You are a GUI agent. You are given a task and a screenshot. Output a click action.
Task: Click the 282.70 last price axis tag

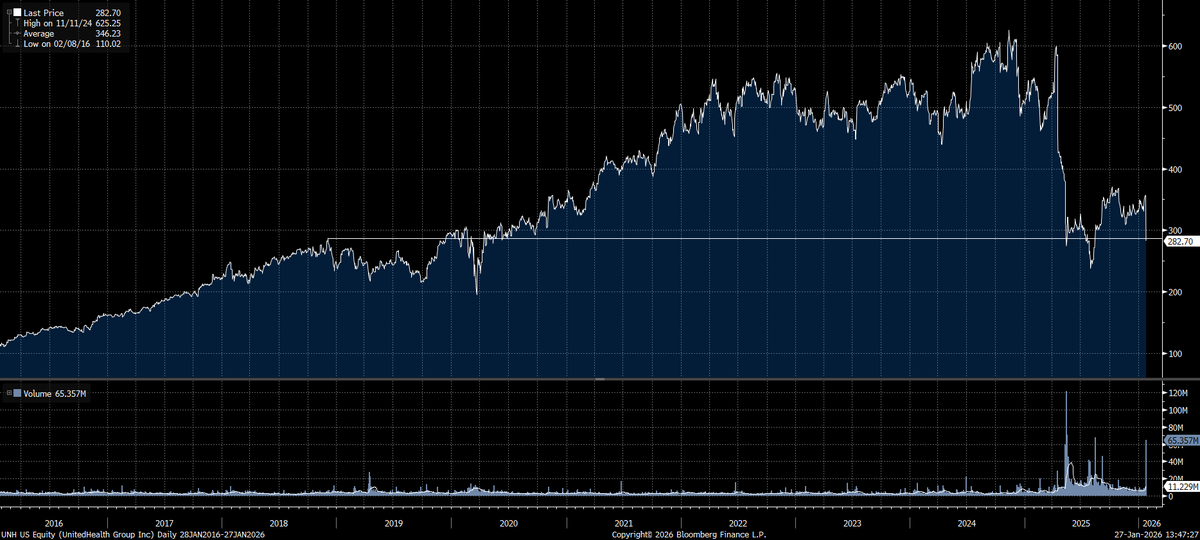tap(1179, 241)
